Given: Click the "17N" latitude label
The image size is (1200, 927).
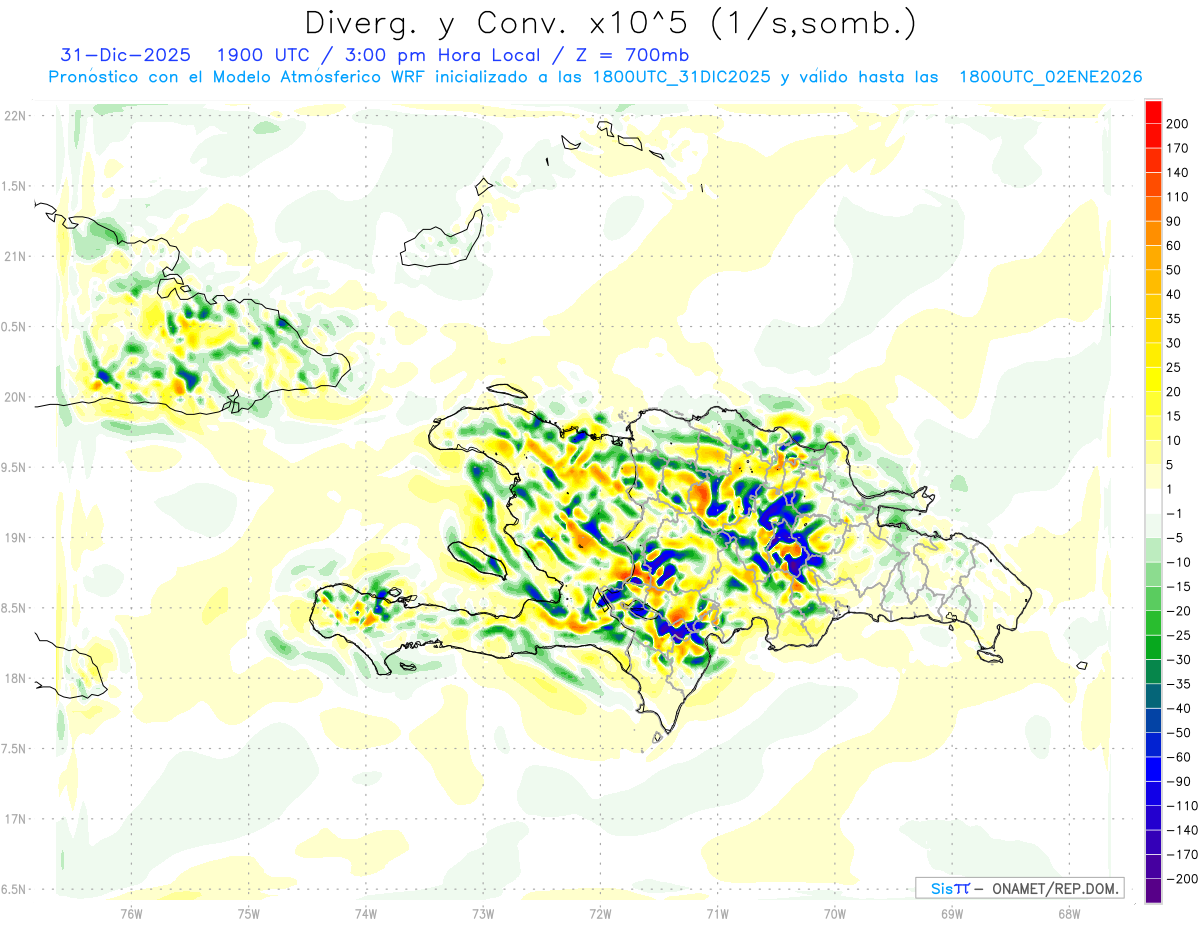Looking at the screenshot, I should [14, 819].
